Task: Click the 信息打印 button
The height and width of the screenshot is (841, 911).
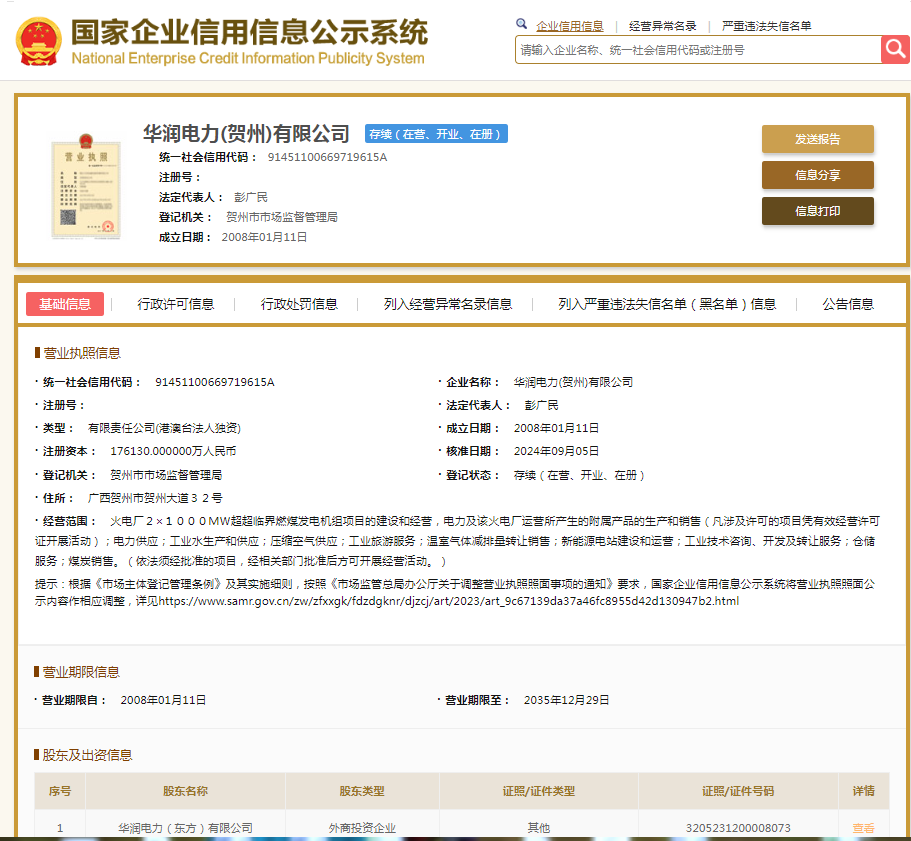Action: pyautogui.click(x=817, y=211)
